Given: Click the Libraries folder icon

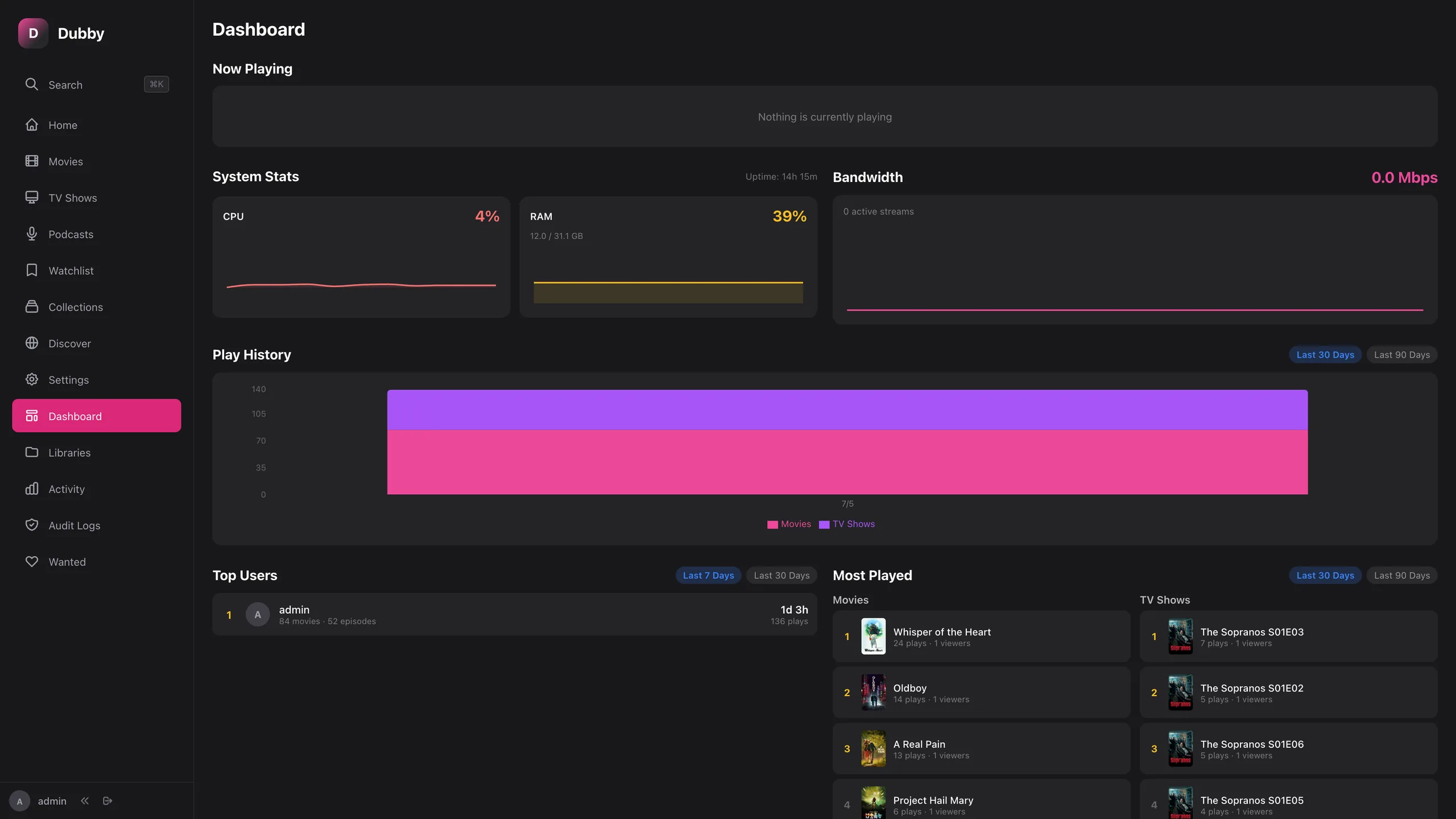Looking at the screenshot, I should pyautogui.click(x=32, y=452).
